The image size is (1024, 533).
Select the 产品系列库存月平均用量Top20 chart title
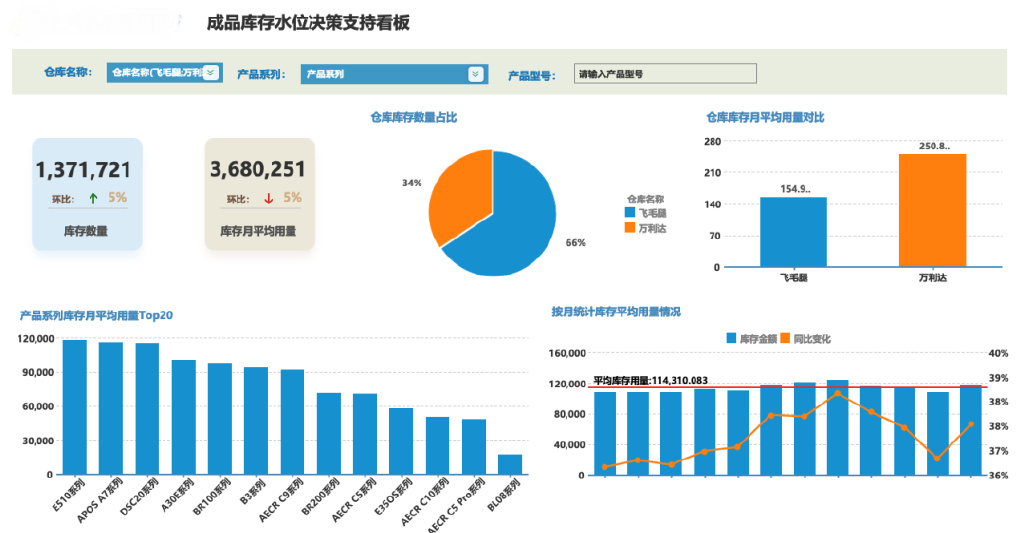[x=96, y=315]
